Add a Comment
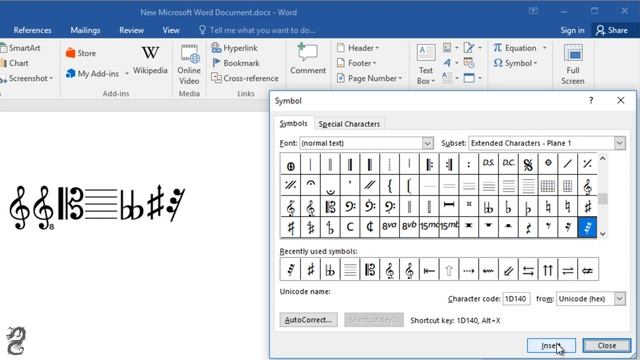This screenshot has height=360, width=640. pyautogui.click(x=308, y=59)
